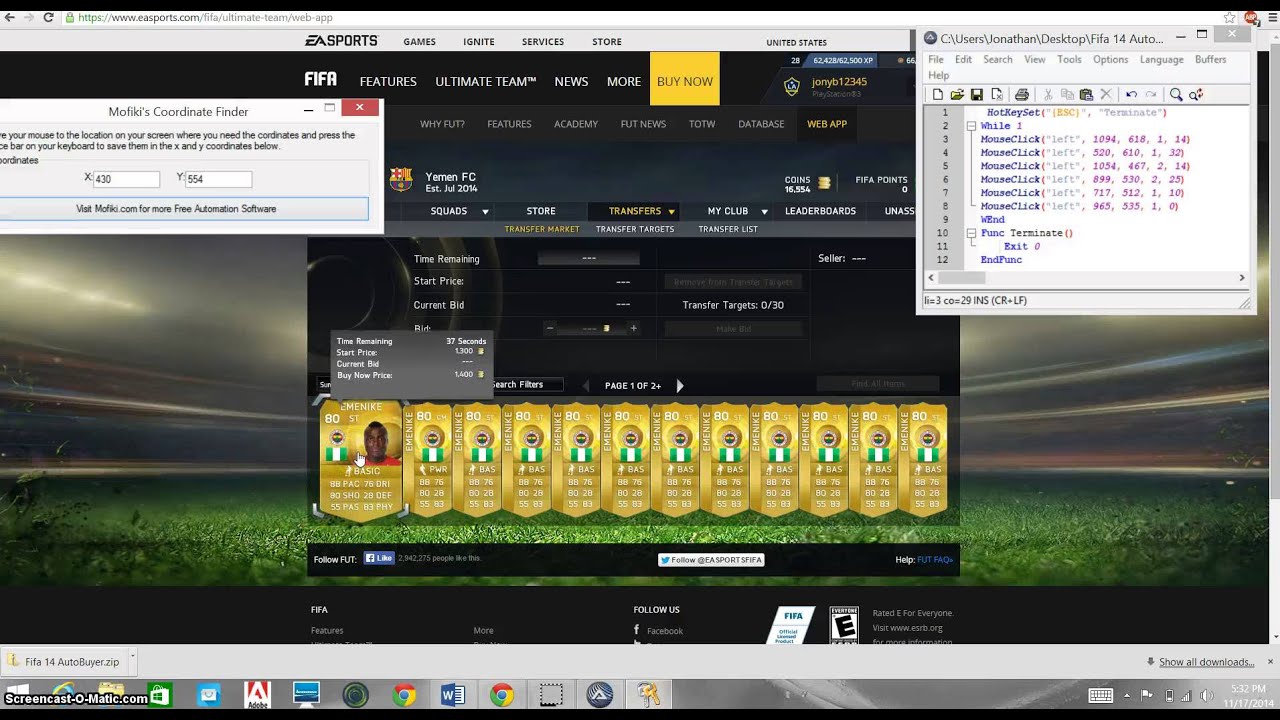This screenshot has width=1280, height=720.
Task: Click the New file icon in SciTE toolbar
Action: 938,94
